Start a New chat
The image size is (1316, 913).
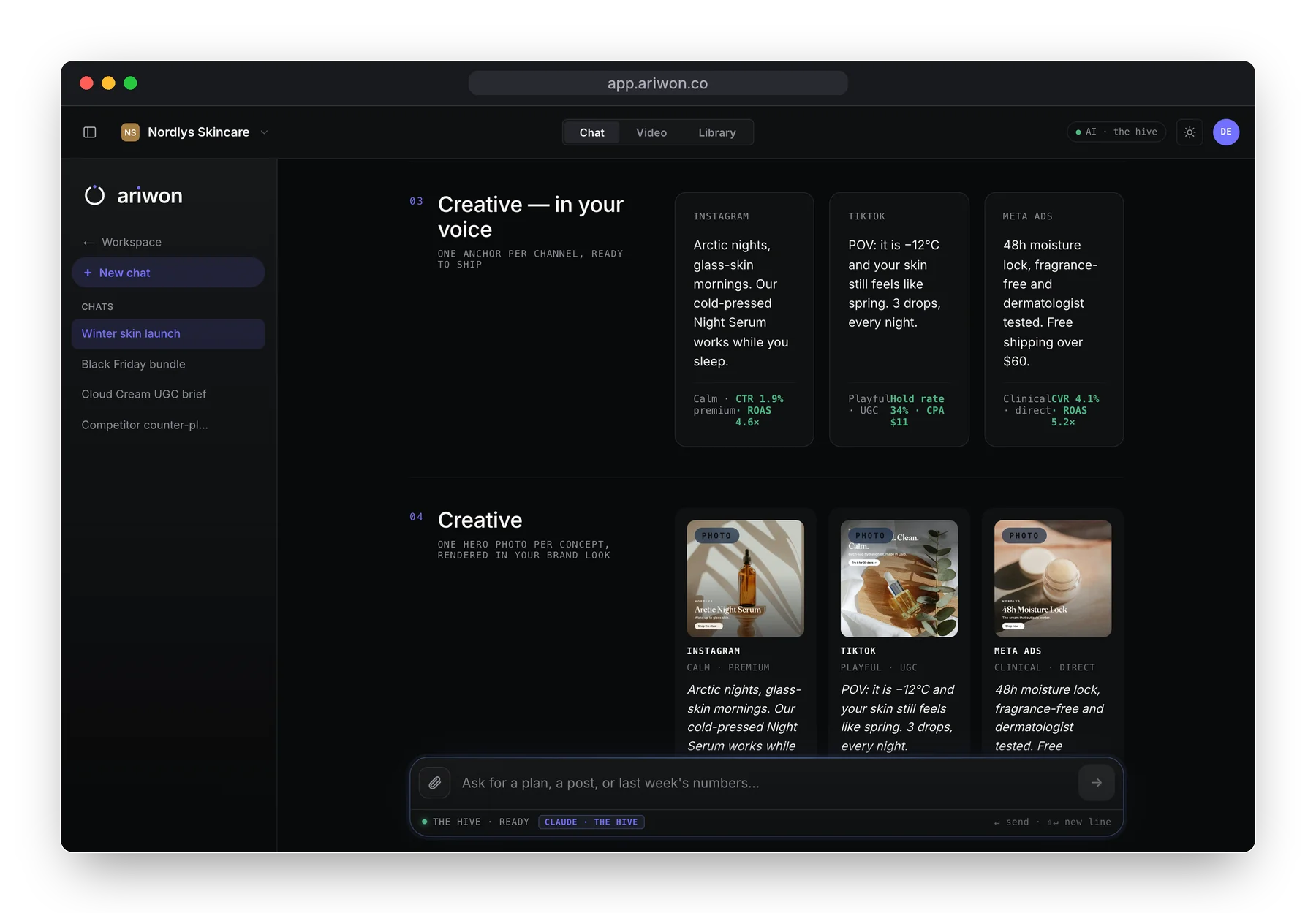[168, 273]
